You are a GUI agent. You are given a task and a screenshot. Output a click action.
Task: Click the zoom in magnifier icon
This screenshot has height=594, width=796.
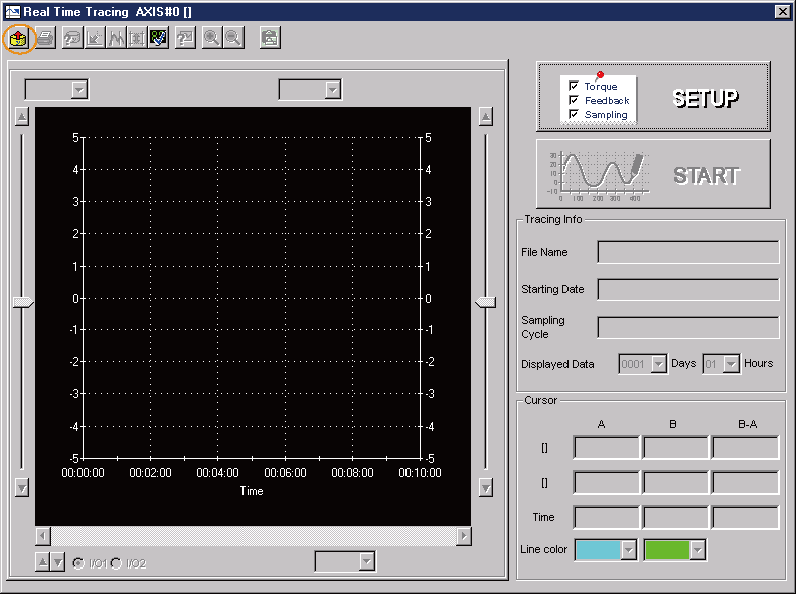[211, 38]
